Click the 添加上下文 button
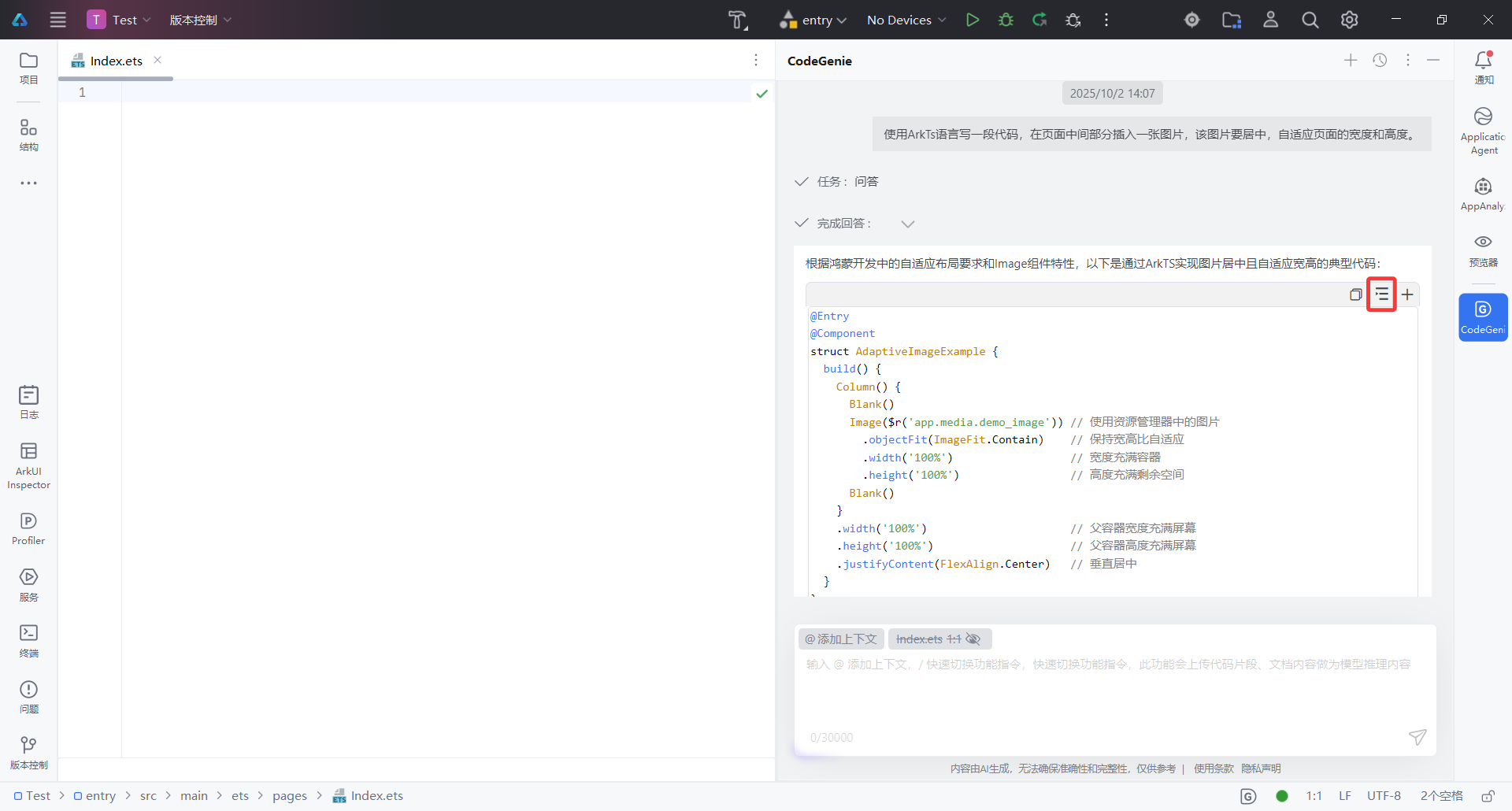 (x=841, y=639)
